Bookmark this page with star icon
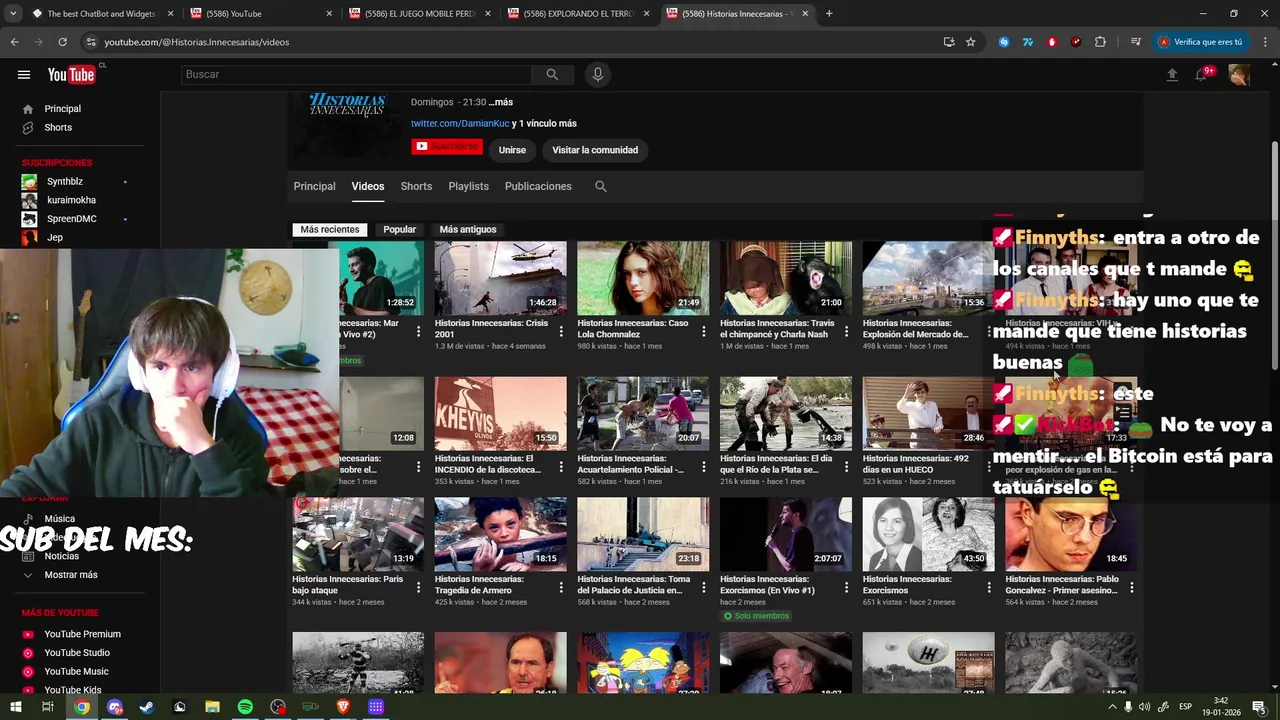 click(x=970, y=42)
